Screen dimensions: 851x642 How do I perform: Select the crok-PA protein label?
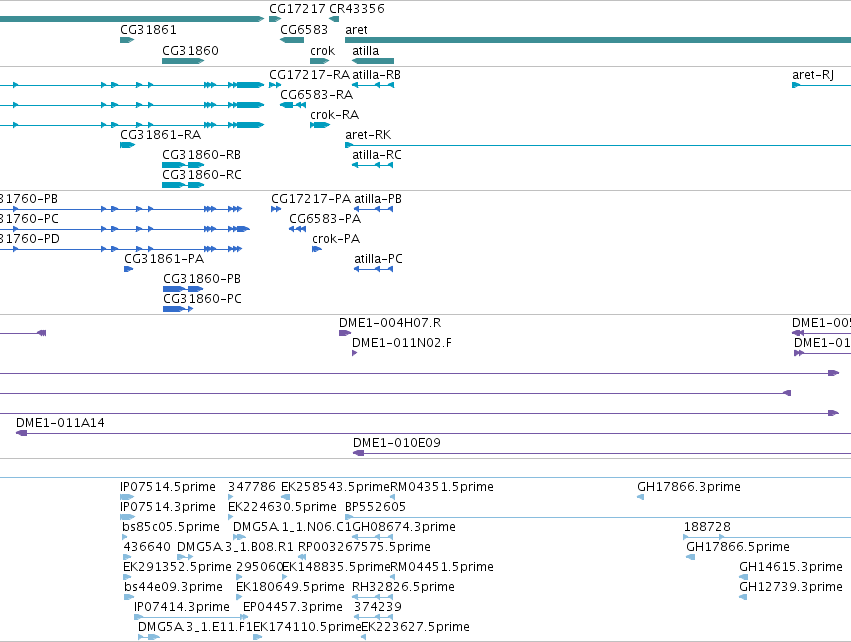tap(336, 239)
